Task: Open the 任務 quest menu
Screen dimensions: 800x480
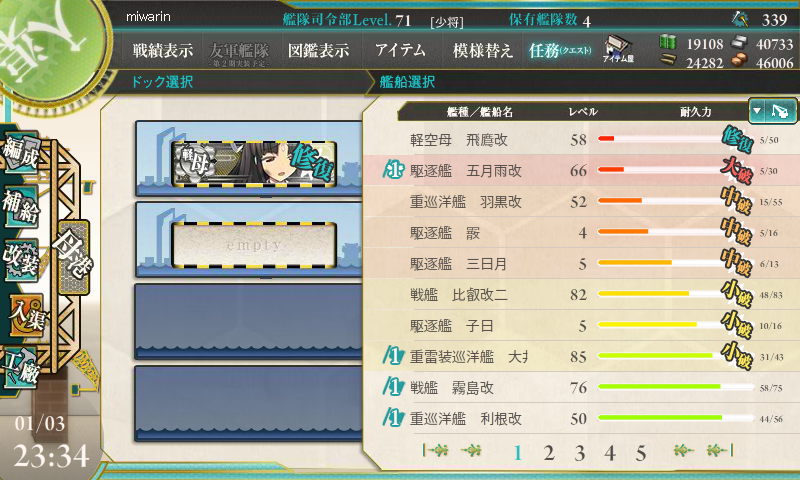Action: click(x=560, y=50)
